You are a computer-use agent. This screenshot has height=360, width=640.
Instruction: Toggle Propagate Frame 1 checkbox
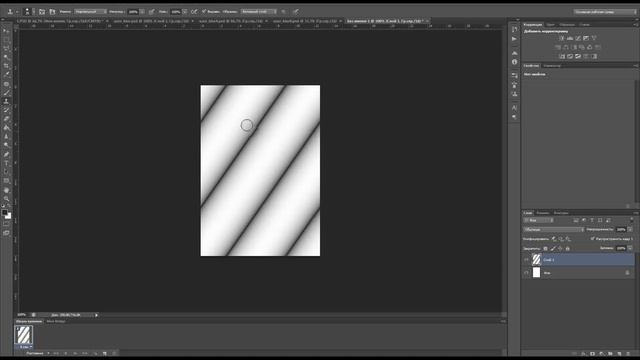tap(592, 239)
